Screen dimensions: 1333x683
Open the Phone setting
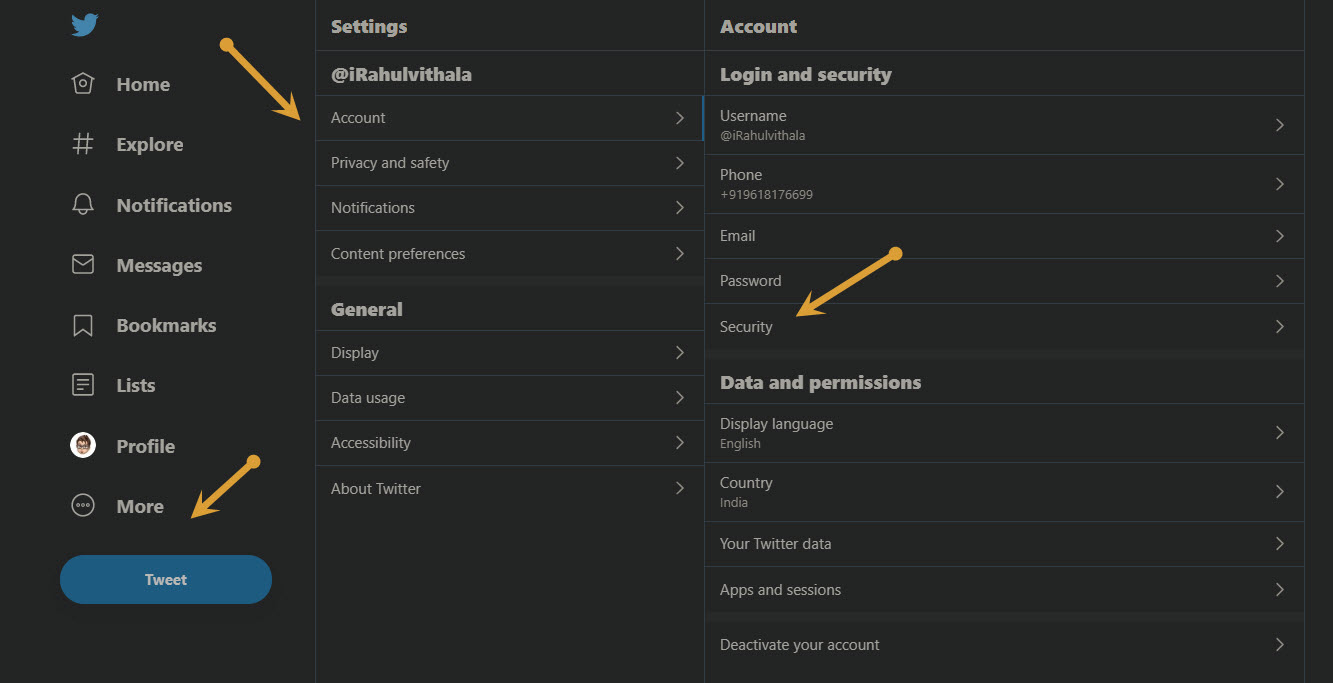1004,184
